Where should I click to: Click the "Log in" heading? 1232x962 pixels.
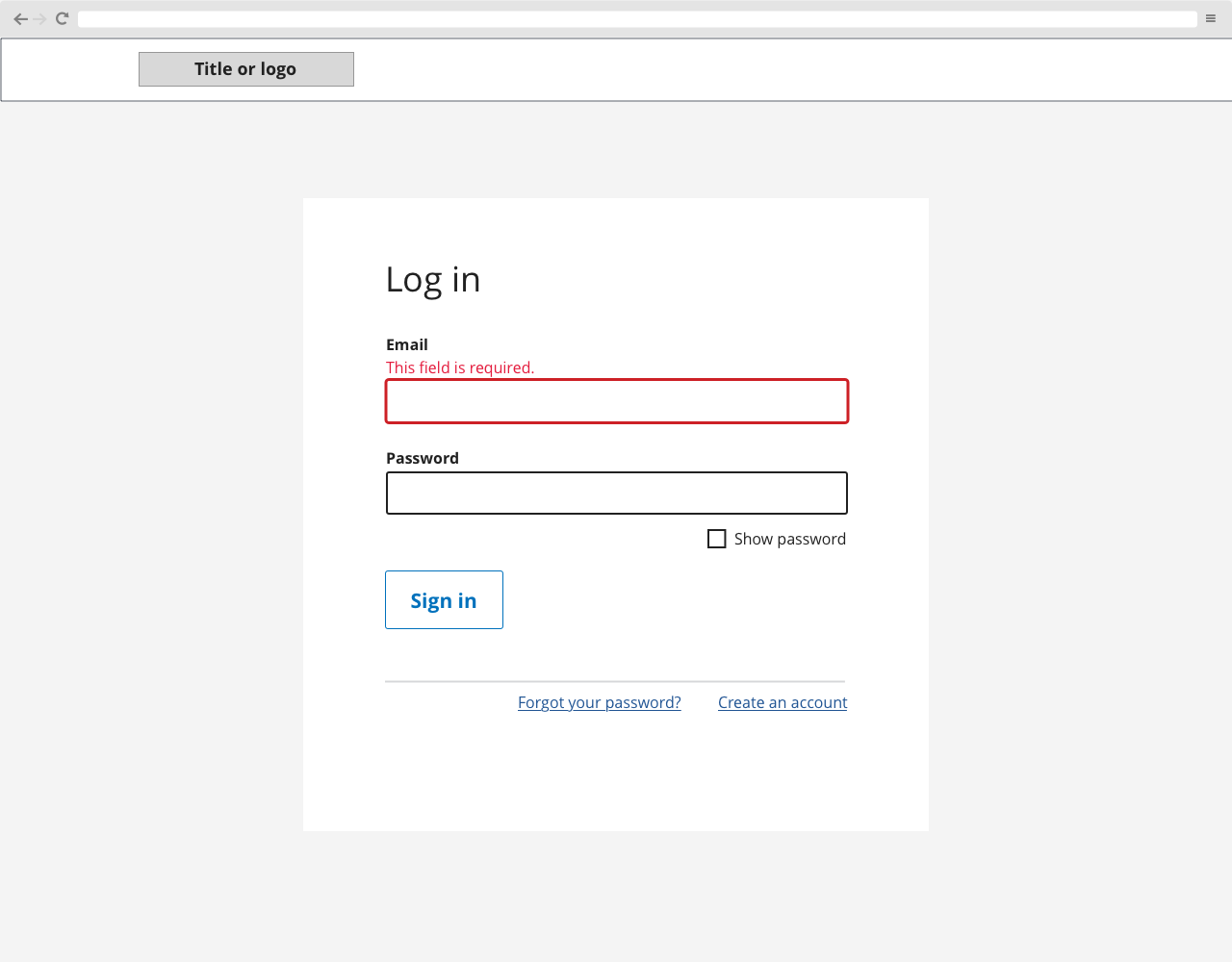click(x=432, y=279)
